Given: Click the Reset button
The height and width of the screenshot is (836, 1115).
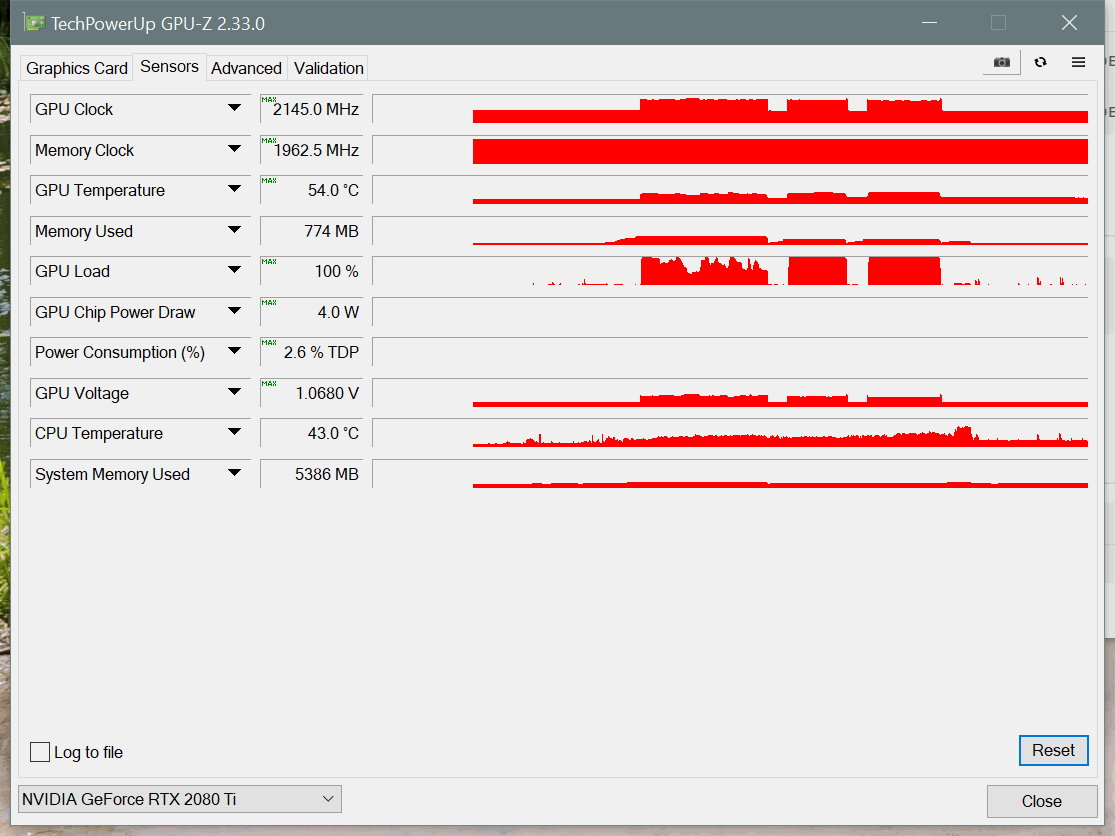Looking at the screenshot, I should tap(1053, 750).
